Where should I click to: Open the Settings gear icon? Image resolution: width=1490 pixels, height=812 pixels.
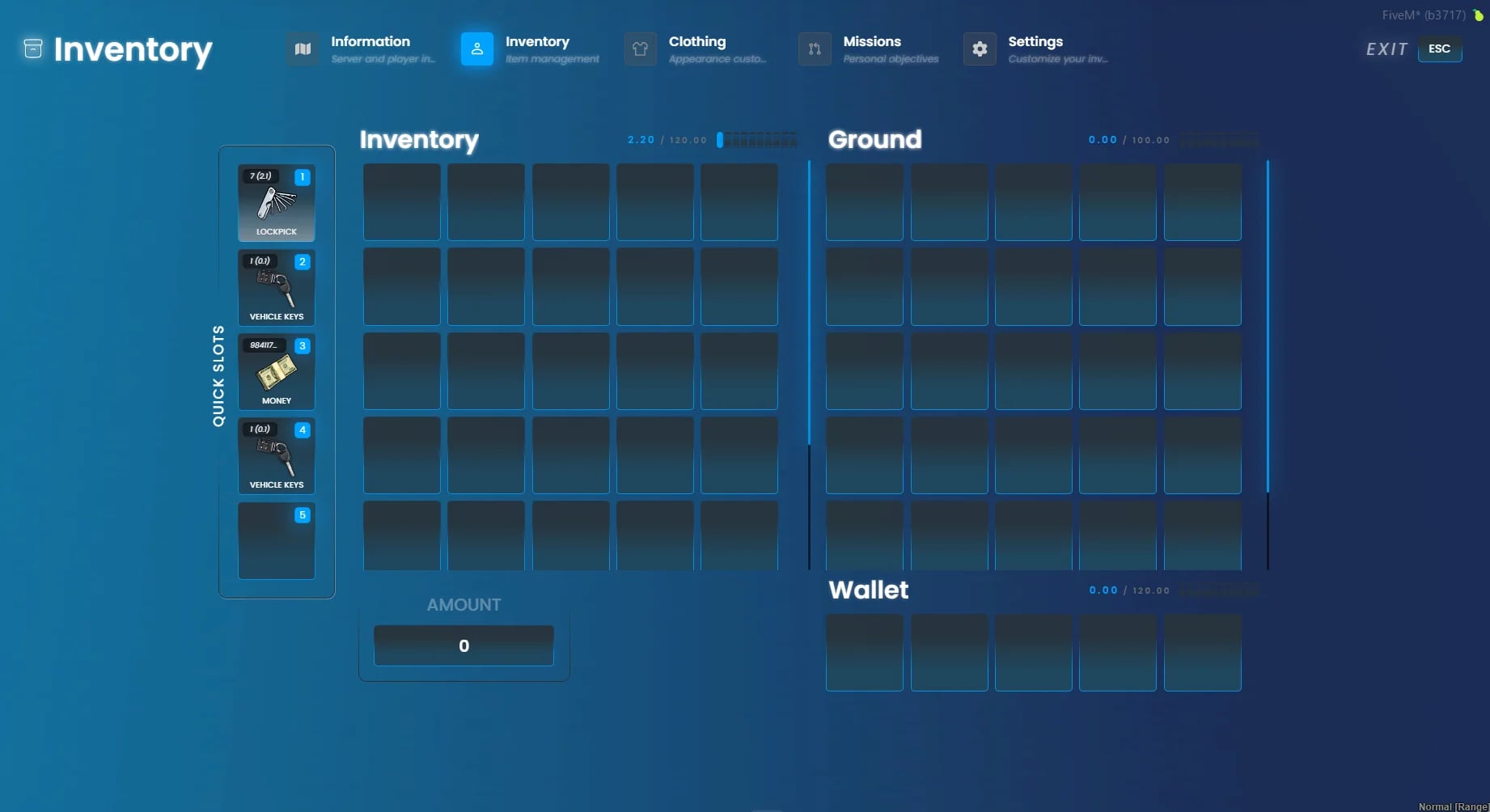pos(979,49)
